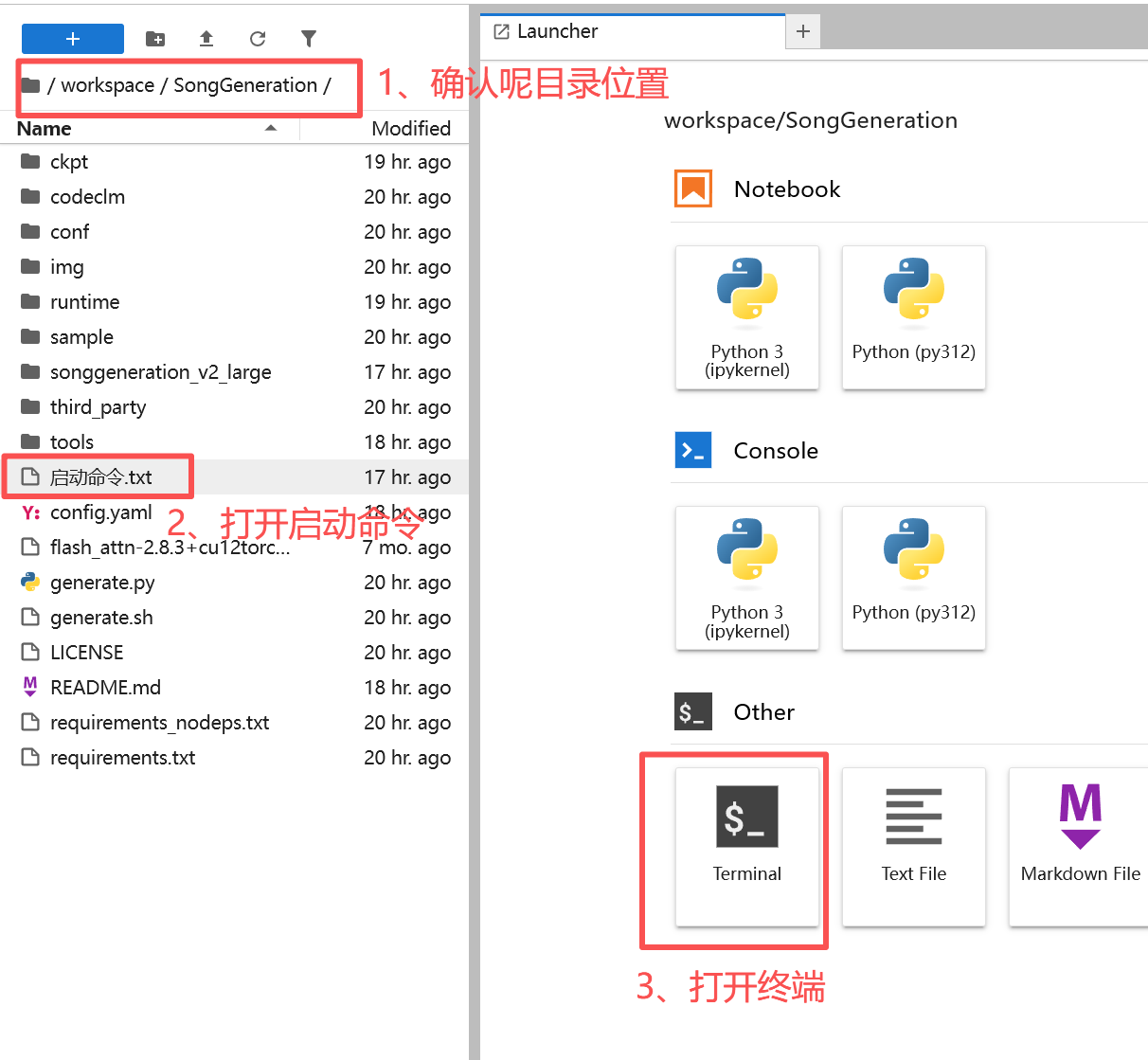Open the songgeneration_v2_large folder
1148x1060 pixels.
pyautogui.click(x=160, y=372)
